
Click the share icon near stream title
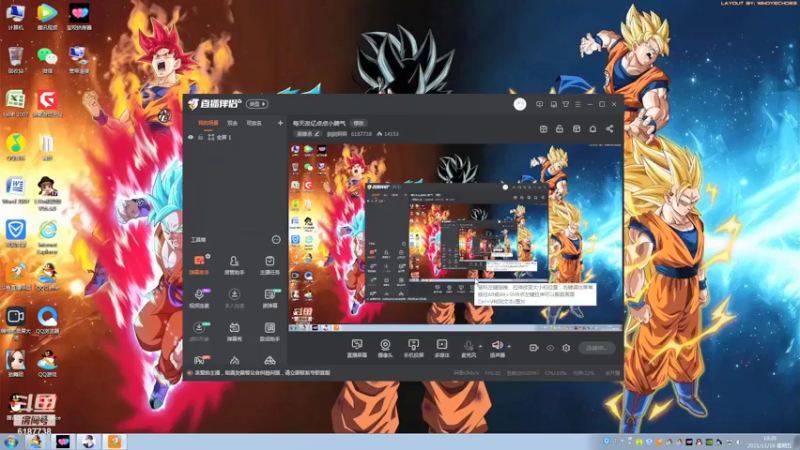(x=609, y=129)
